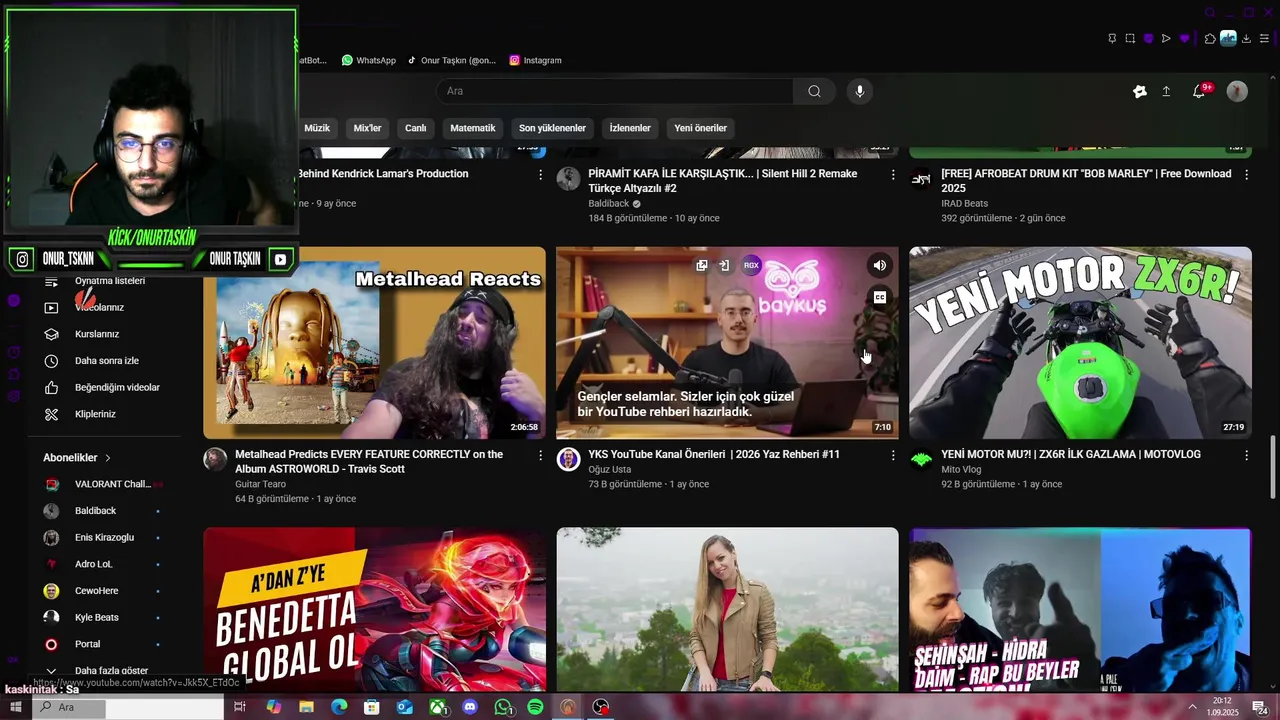Activate voice search microphone
The image size is (1280, 720).
point(859,91)
